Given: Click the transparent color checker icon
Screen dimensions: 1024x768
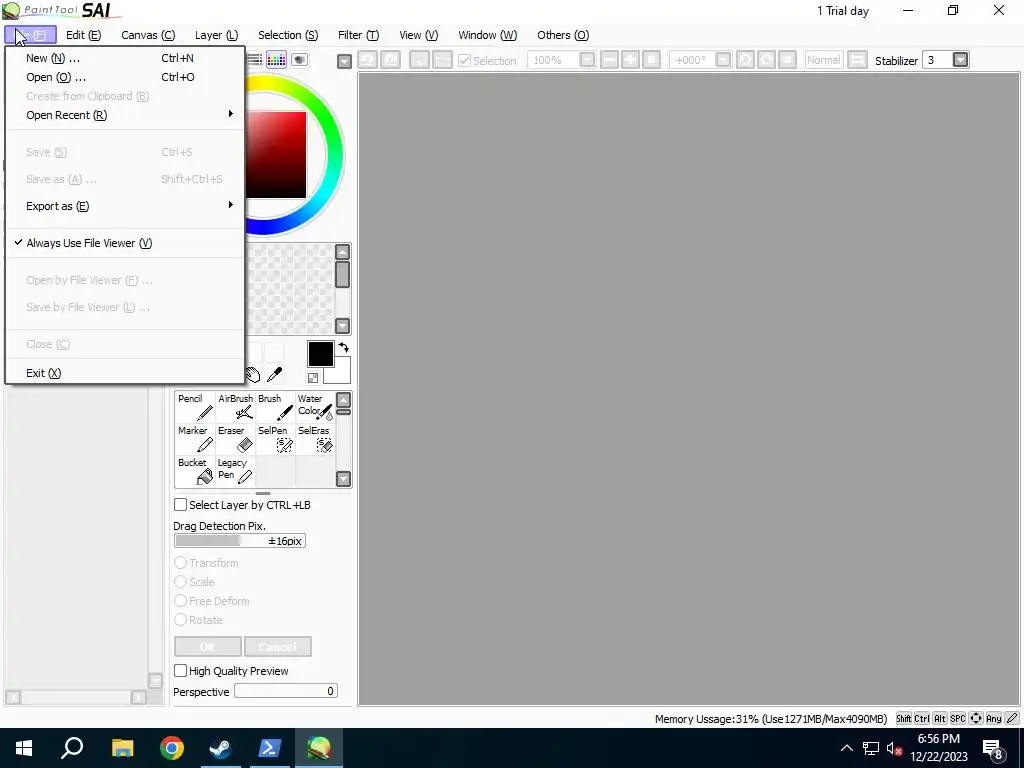Looking at the screenshot, I should (x=313, y=377).
